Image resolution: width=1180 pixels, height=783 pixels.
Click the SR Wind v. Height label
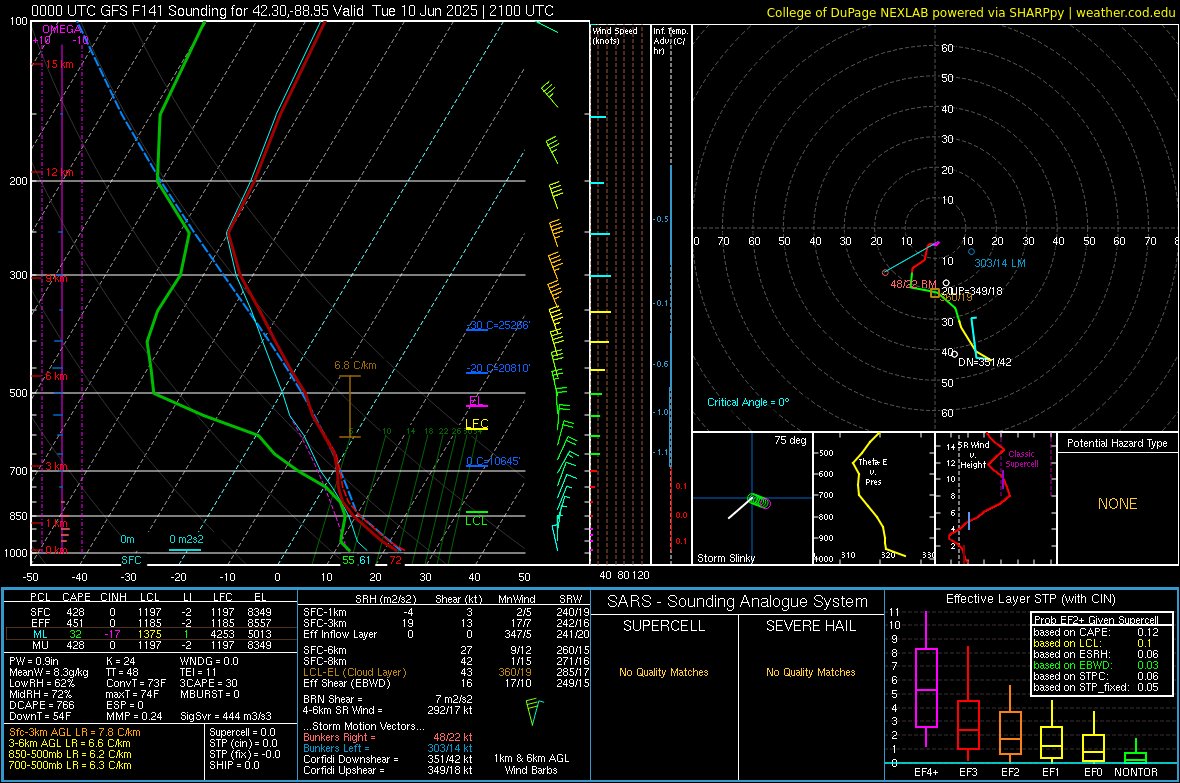974,455
